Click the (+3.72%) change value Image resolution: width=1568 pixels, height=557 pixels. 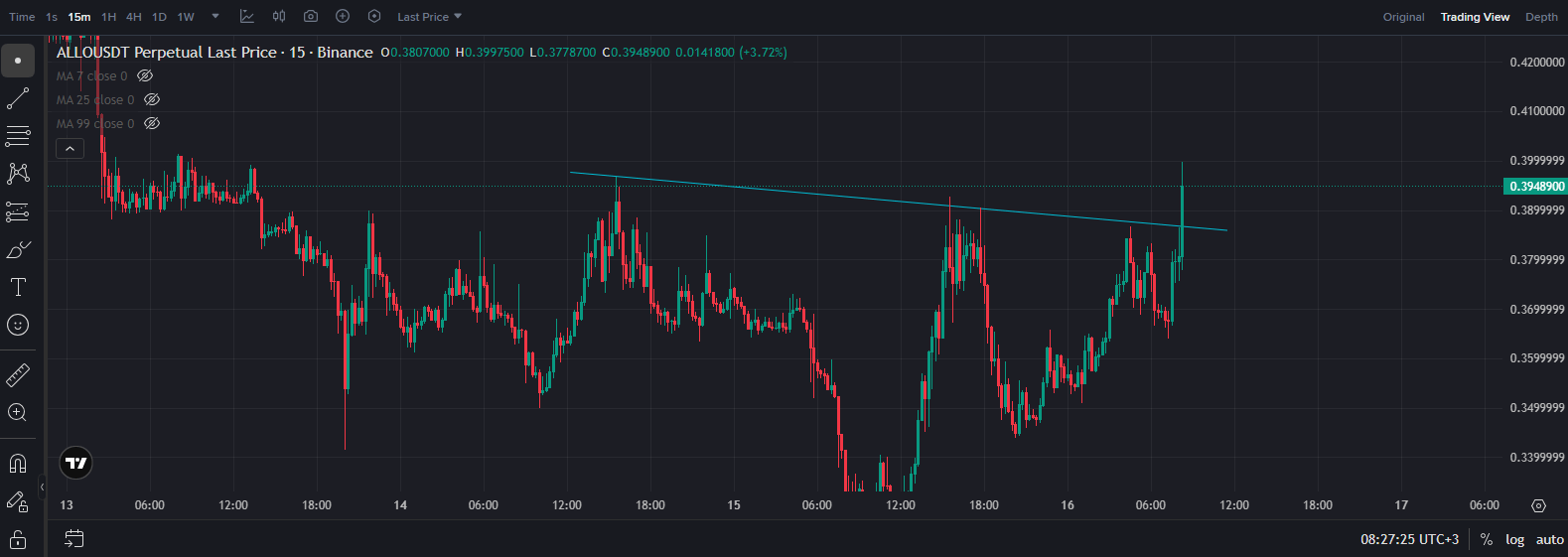point(763,52)
